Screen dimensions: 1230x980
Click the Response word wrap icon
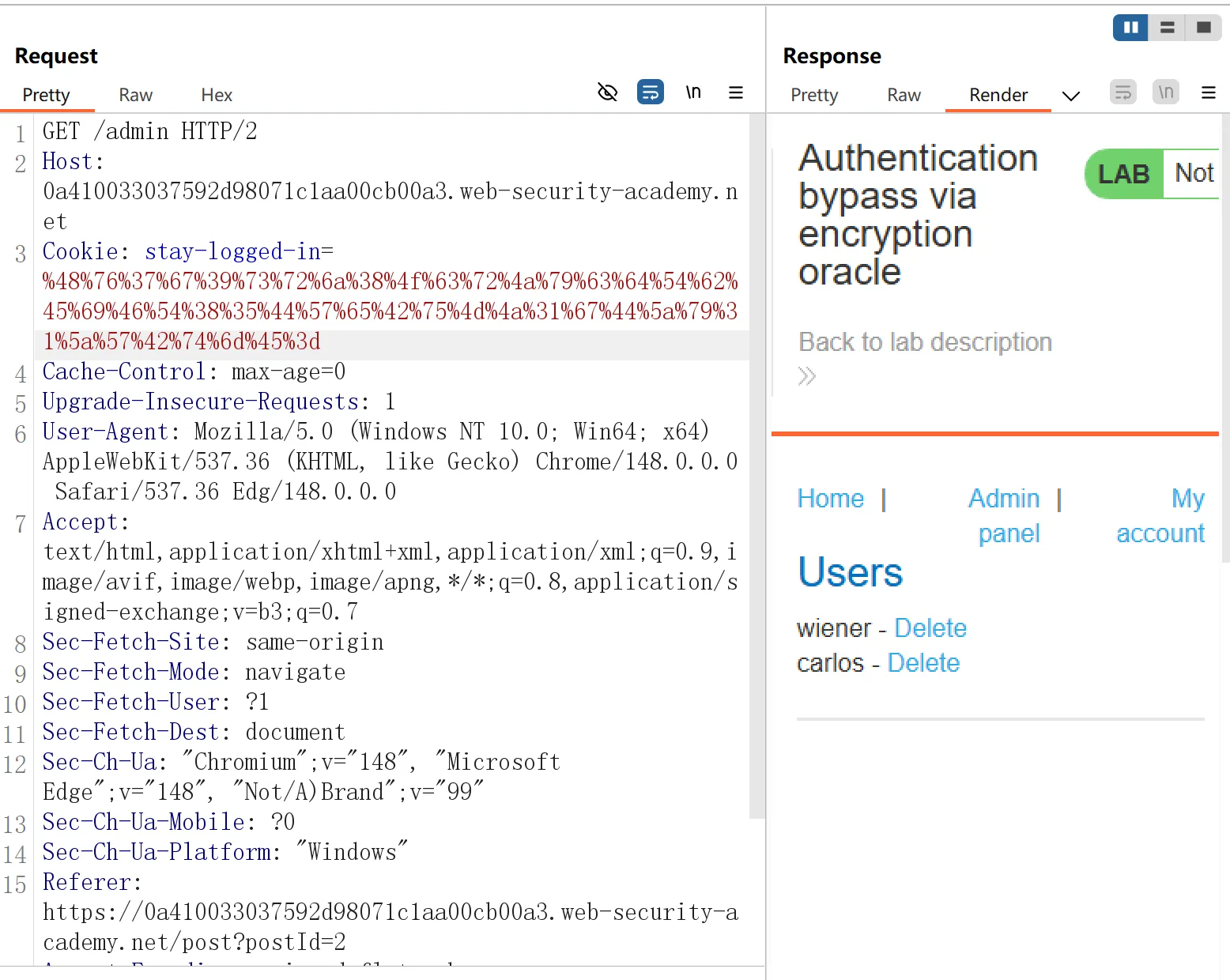[x=1122, y=92]
